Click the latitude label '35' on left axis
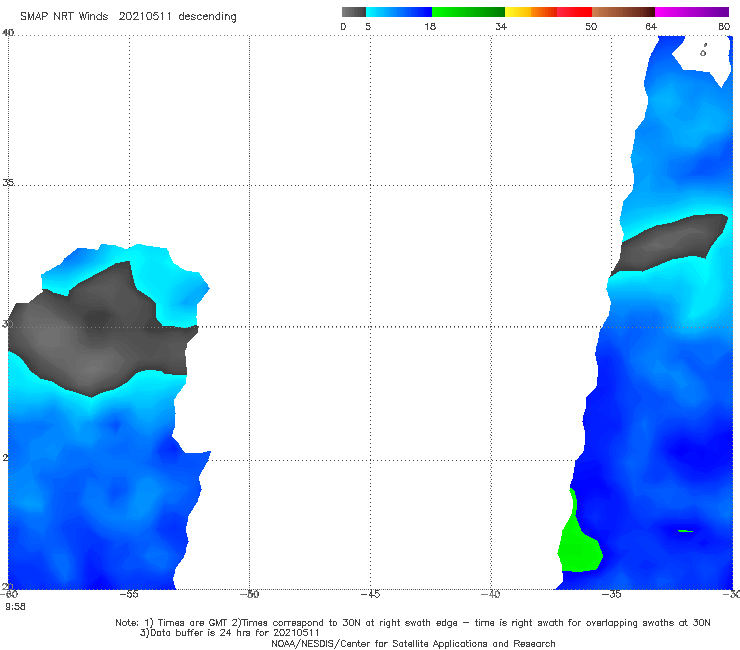 pyautogui.click(x=8, y=182)
